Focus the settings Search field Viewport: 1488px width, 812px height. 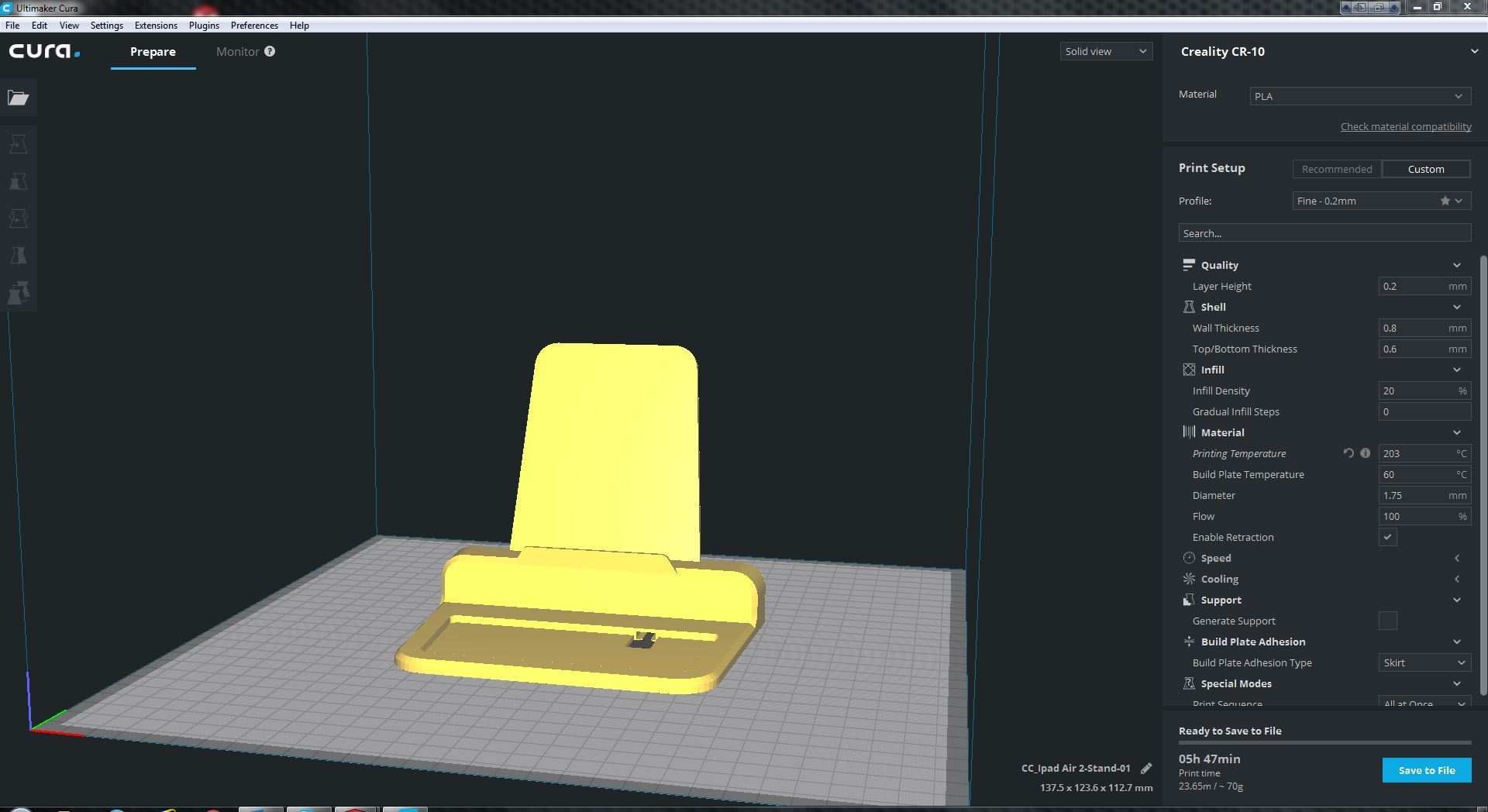tap(1324, 233)
